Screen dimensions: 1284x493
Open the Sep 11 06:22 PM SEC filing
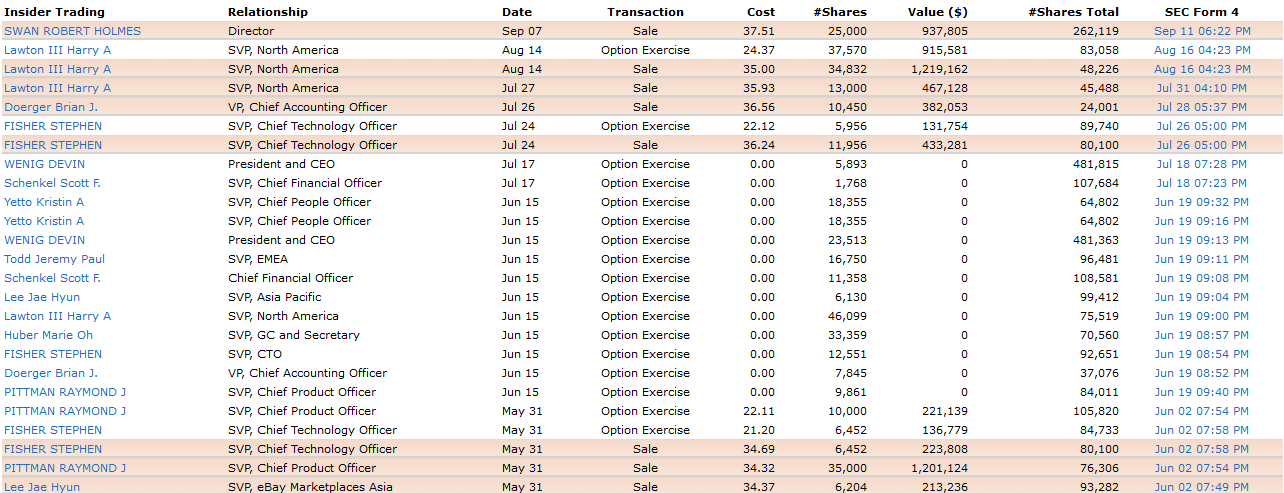[x=1201, y=31]
